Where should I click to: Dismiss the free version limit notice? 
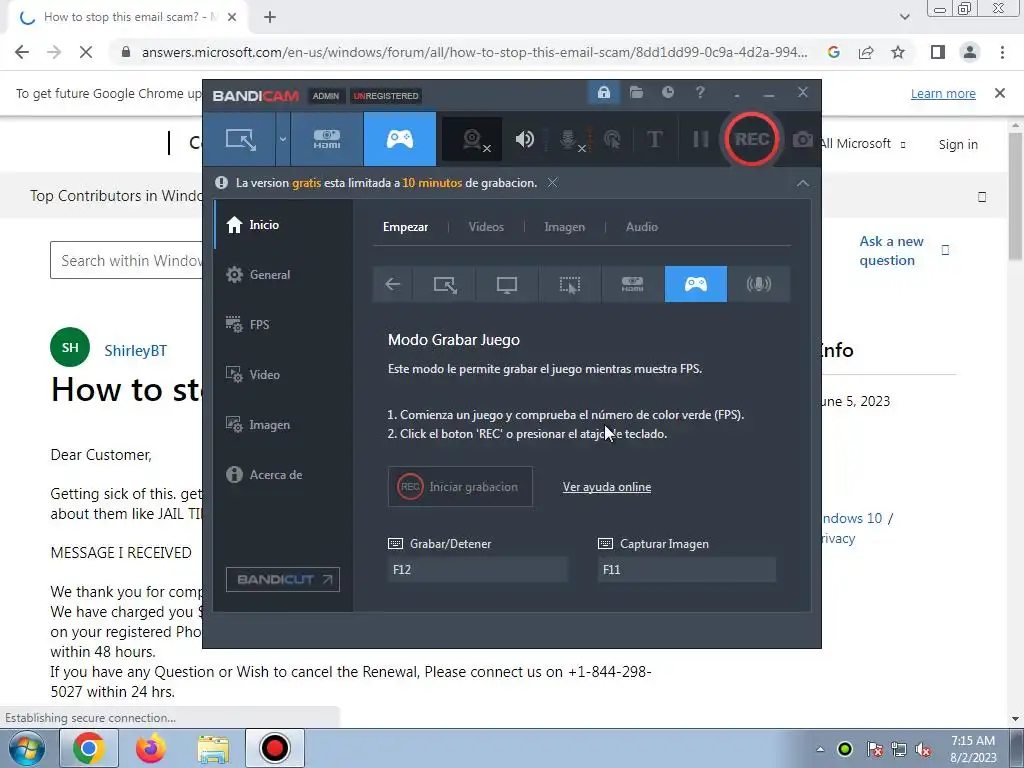coord(552,183)
